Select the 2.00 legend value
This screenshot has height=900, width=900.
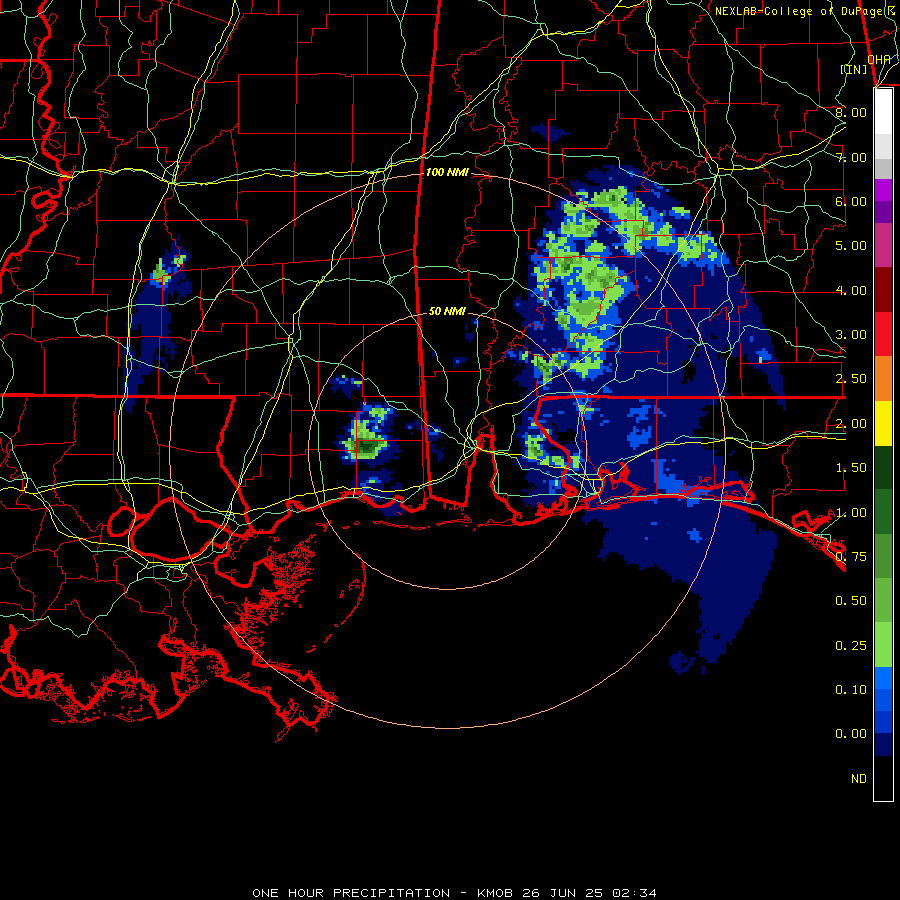[851, 424]
